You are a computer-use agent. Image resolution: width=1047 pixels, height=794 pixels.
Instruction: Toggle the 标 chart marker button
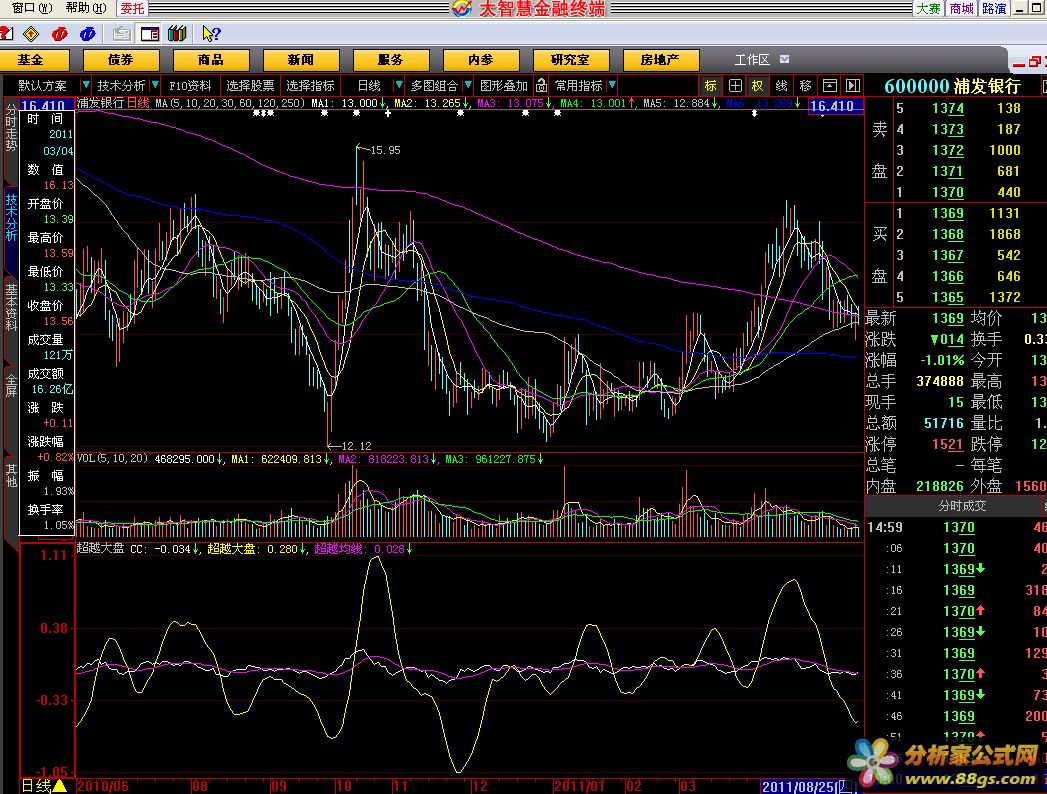click(x=710, y=85)
